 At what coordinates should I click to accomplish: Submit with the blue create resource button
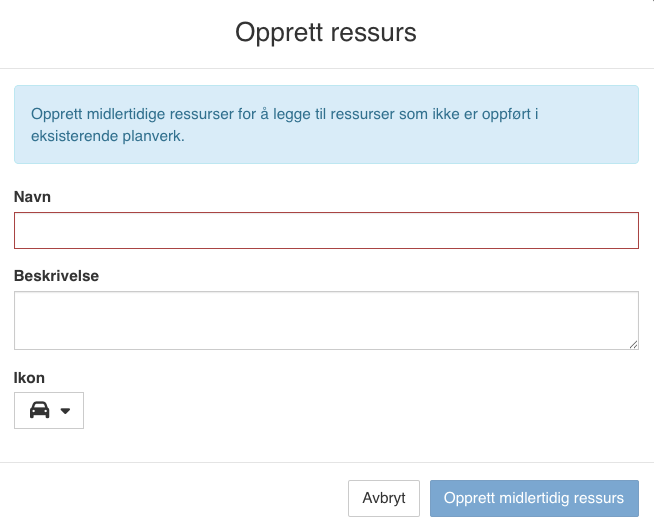[534, 498]
